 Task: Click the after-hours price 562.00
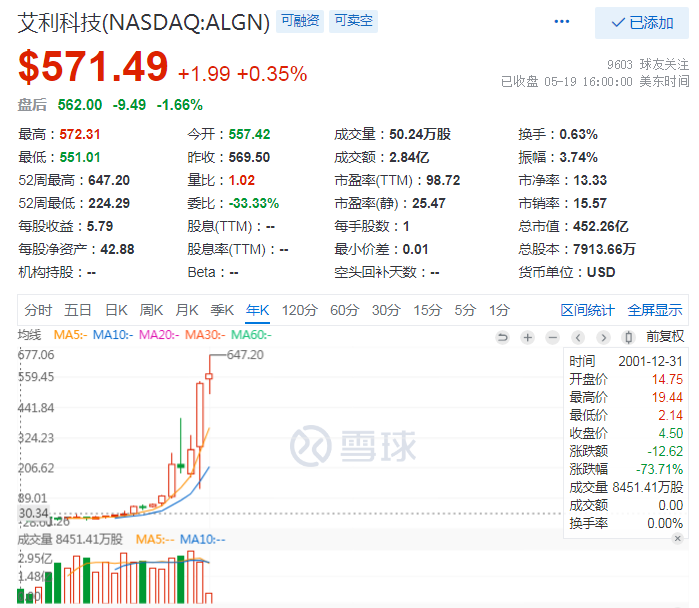click(80, 105)
